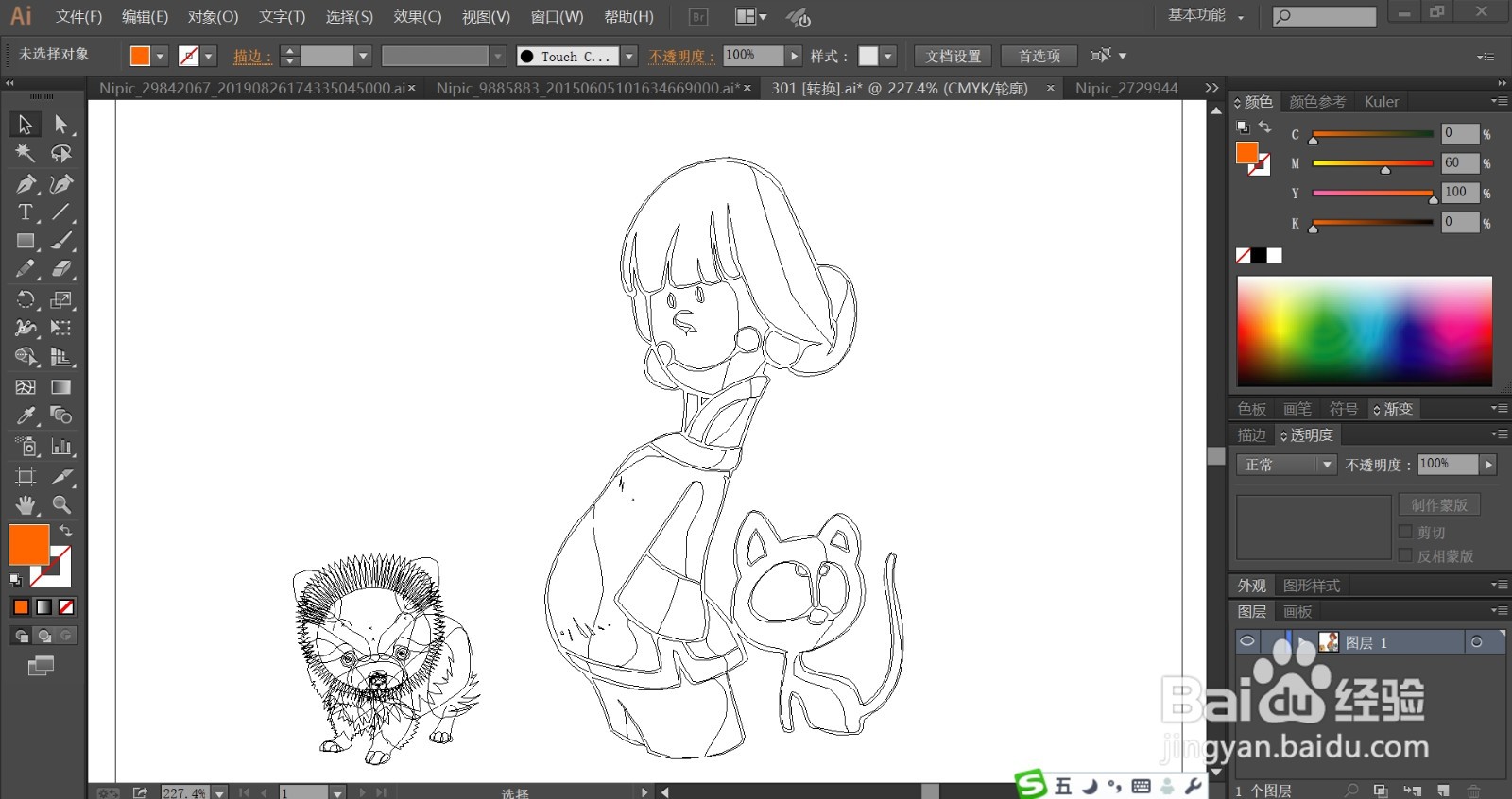This screenshot has height=799, width=1512.
Task: Select the Rotate tool
Action: click(26, 300)
